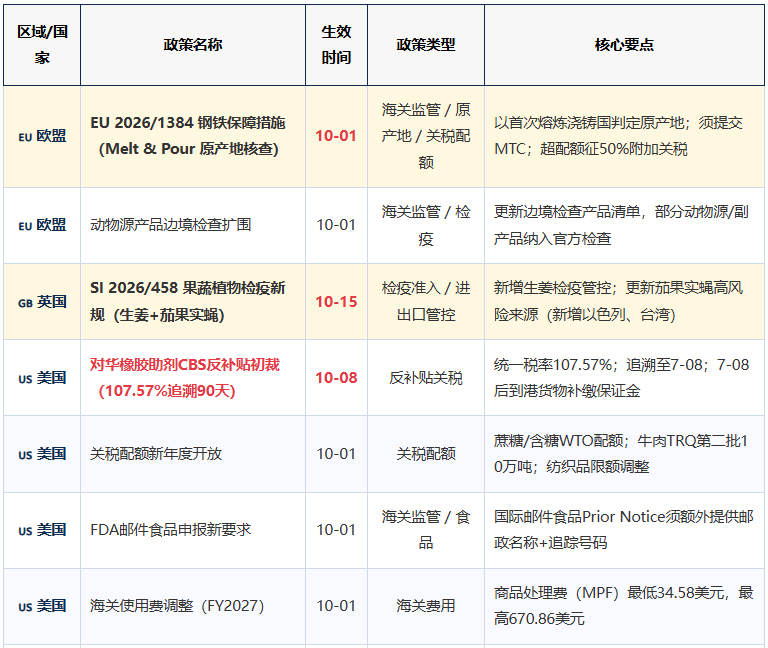This screenshot has height=648, width=768.
Task: Click the red 10-08 effective date
Action: [x=336, y=378]
